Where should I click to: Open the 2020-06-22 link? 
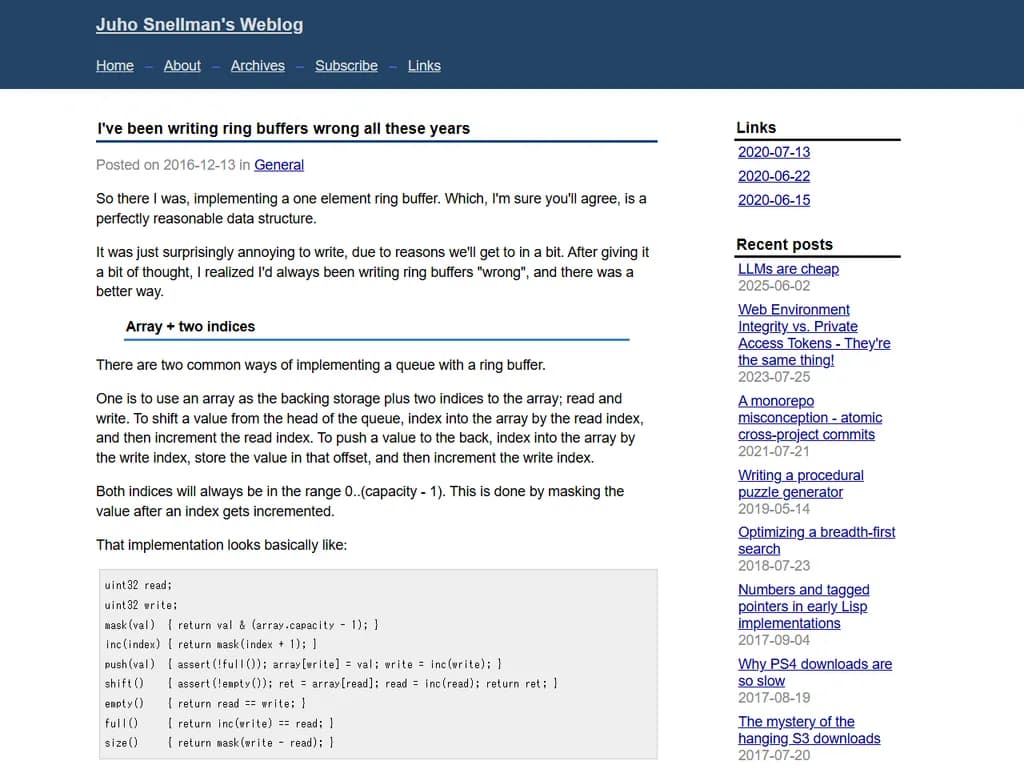773,176
